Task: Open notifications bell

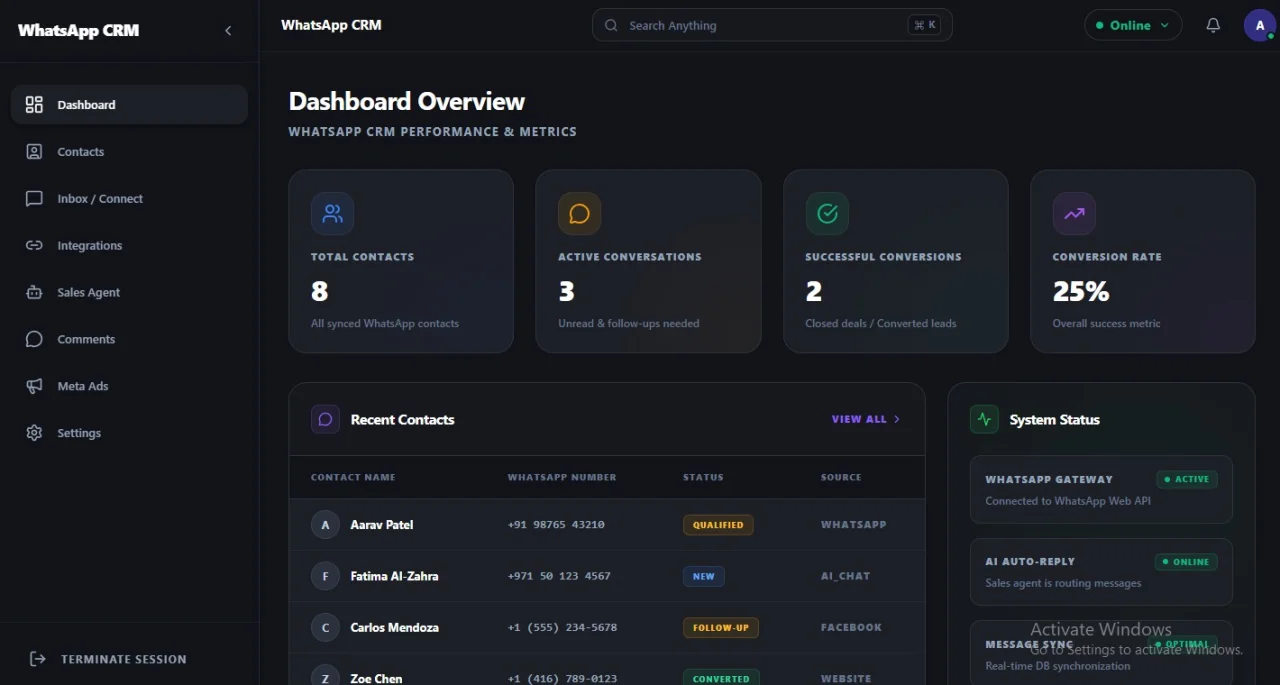Action: 1213,25
